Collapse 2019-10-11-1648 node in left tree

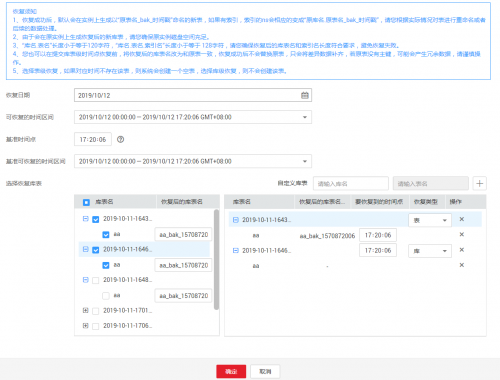pos(86,280)
